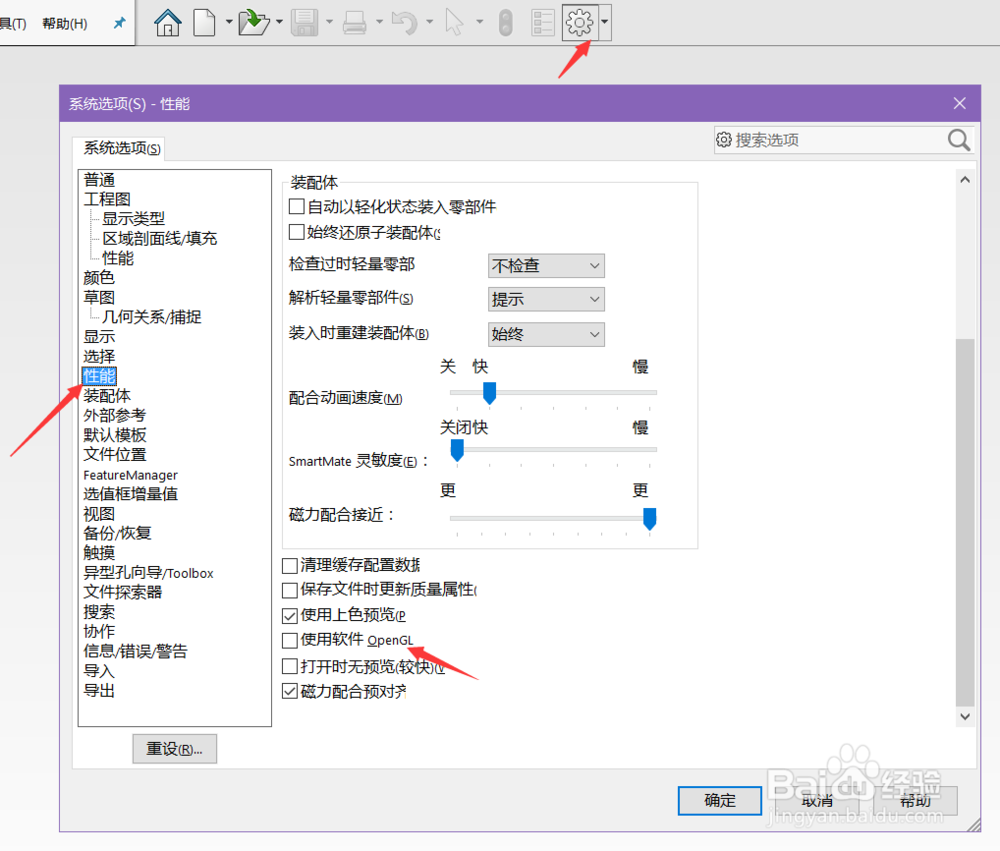
Task: Create a new document with the New icon
Action: pos(205,21)
